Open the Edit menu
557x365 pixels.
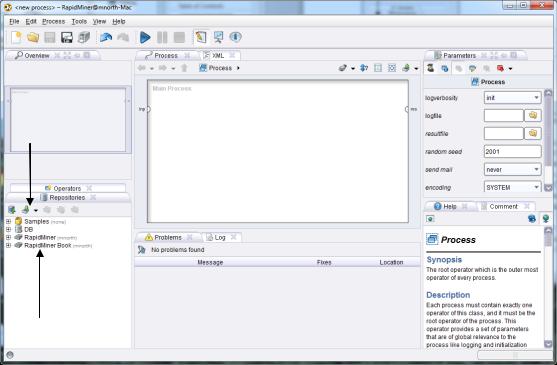tap(31, 22)
